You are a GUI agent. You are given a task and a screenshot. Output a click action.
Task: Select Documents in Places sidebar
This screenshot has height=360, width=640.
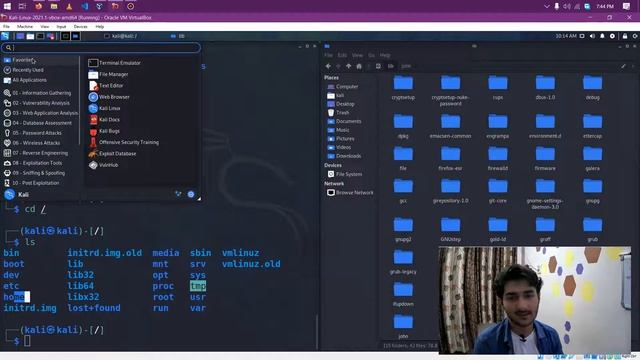(x=344, y=122)
